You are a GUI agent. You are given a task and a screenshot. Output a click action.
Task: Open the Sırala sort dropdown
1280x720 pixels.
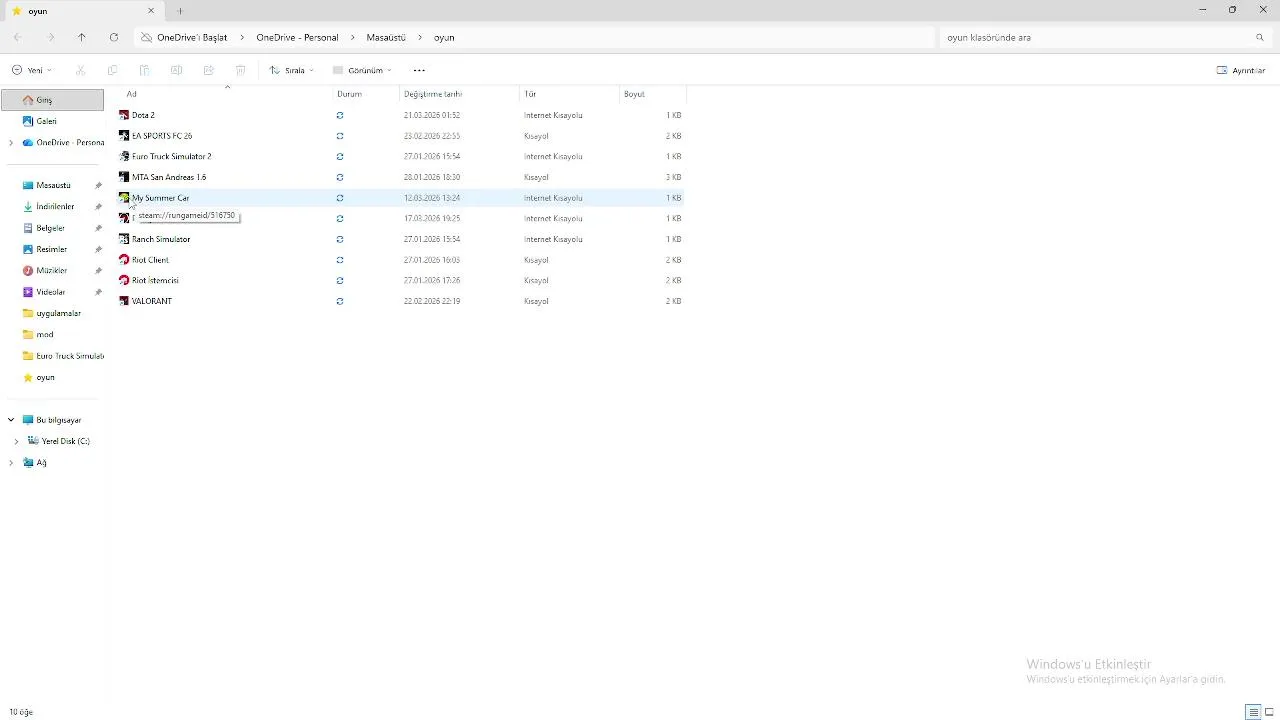click(292, 70)
